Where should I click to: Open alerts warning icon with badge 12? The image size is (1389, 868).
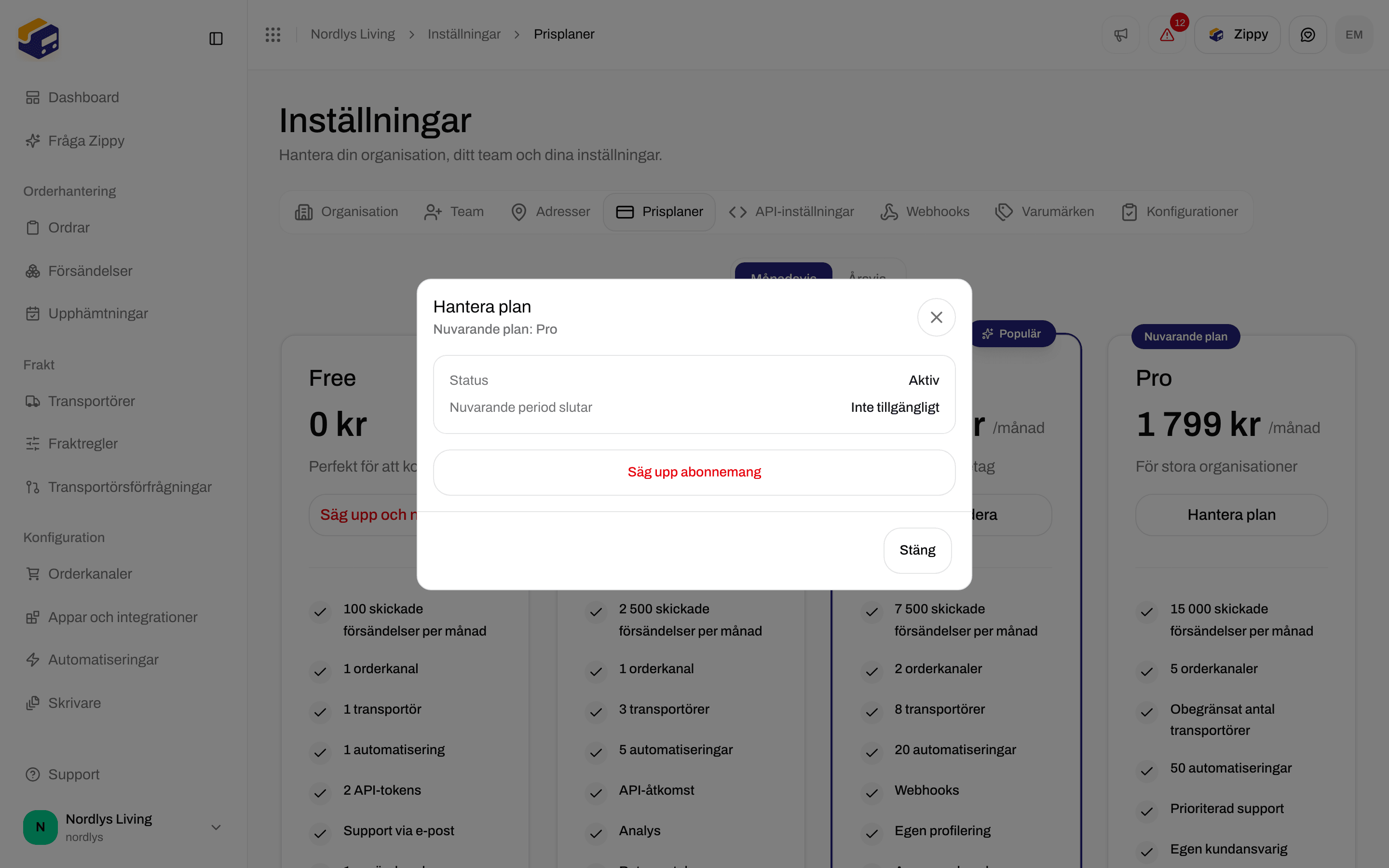(1167, 34)
